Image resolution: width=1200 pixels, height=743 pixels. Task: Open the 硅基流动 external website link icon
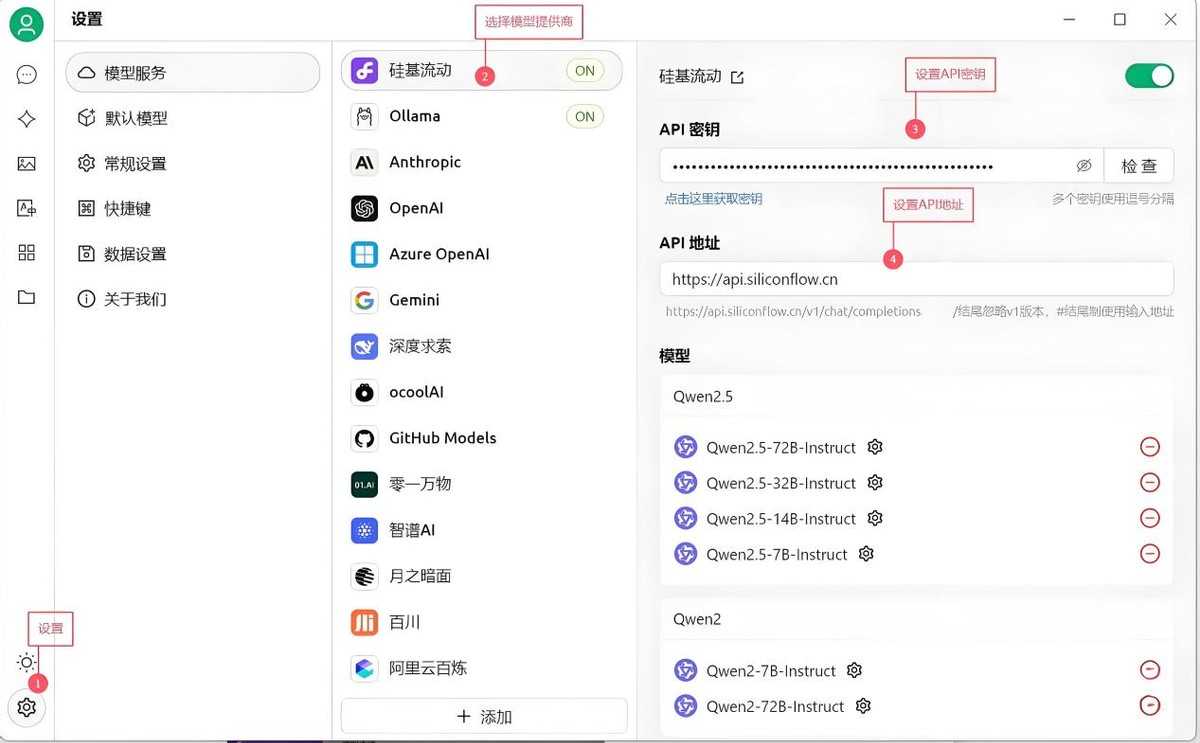[737, 77]
